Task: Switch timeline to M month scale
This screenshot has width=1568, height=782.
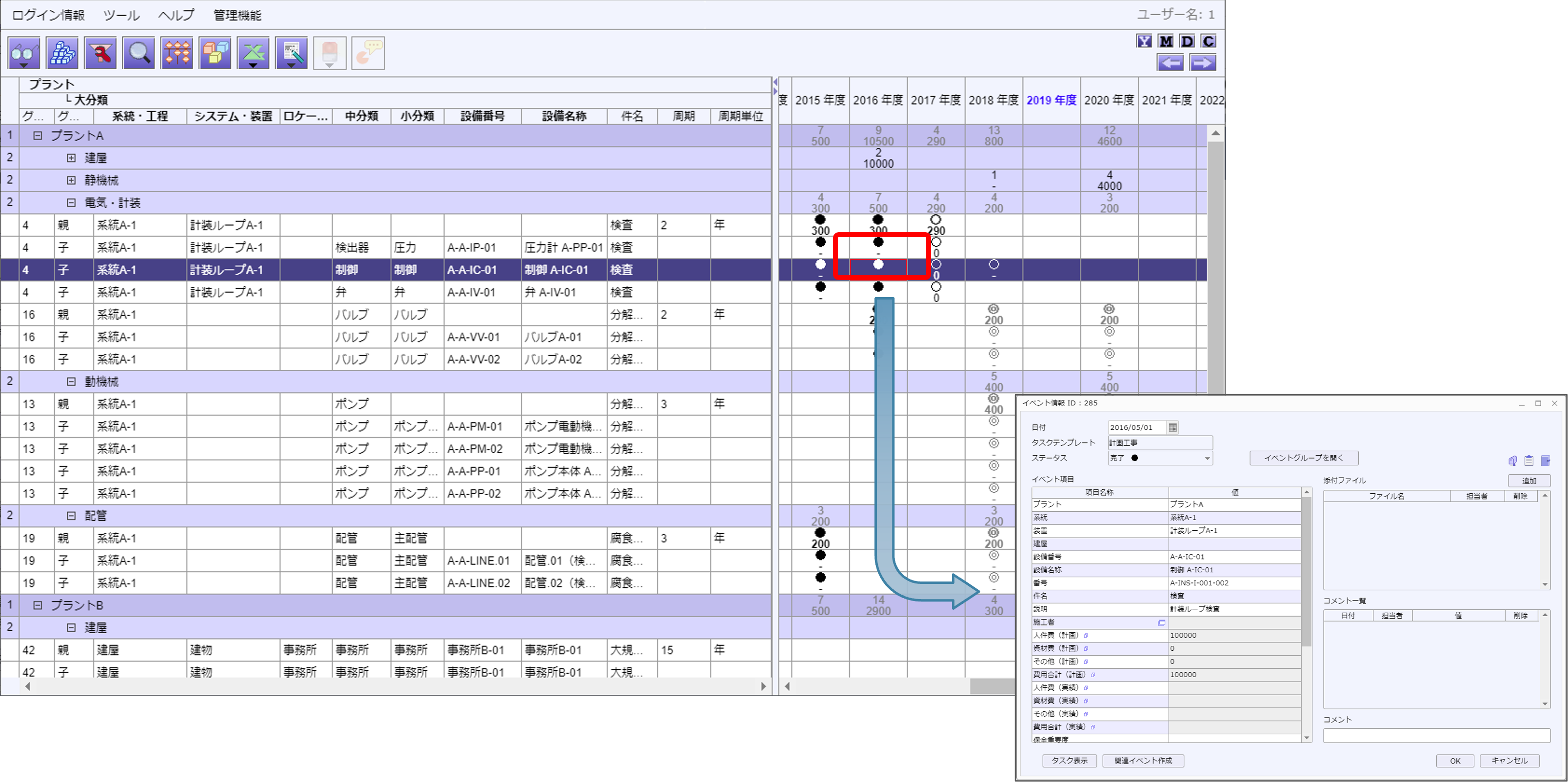Action: point(1165,41)
